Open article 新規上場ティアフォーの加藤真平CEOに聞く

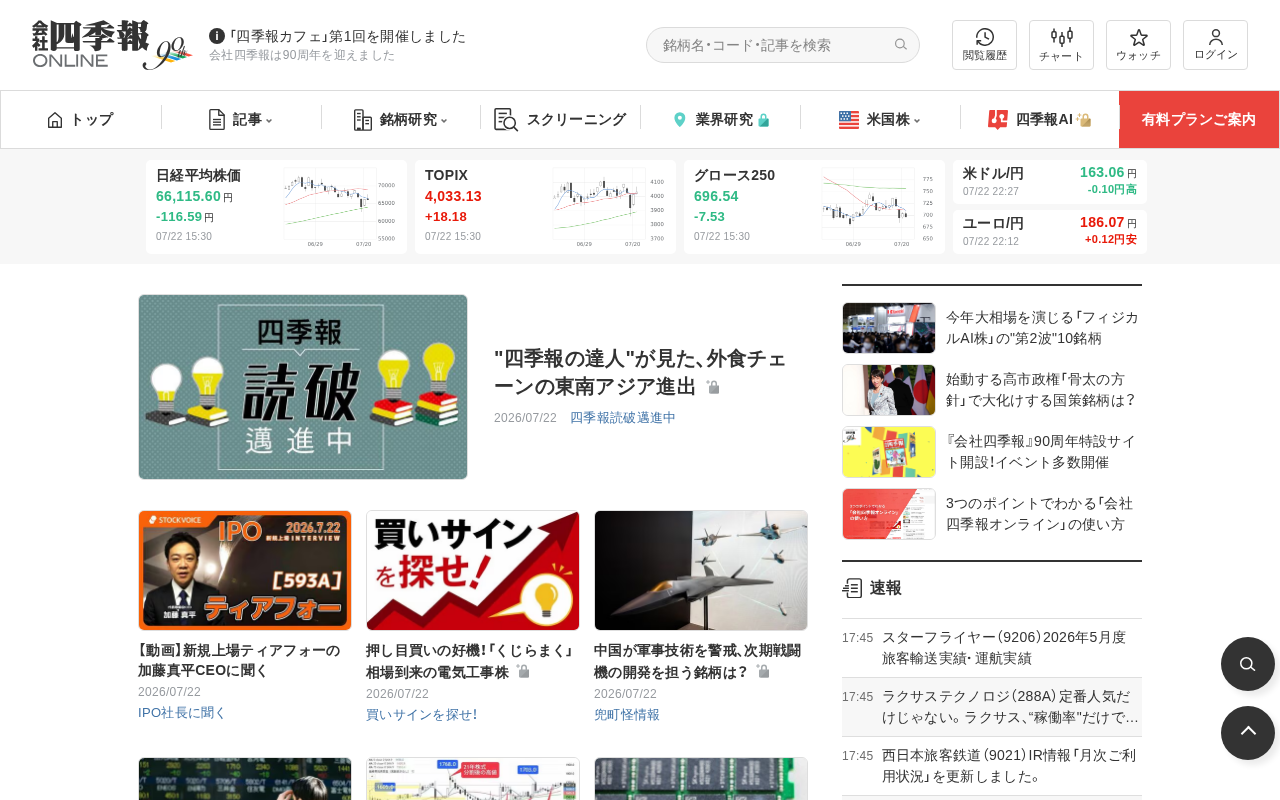pyautogui.click(x=239, y=660)
